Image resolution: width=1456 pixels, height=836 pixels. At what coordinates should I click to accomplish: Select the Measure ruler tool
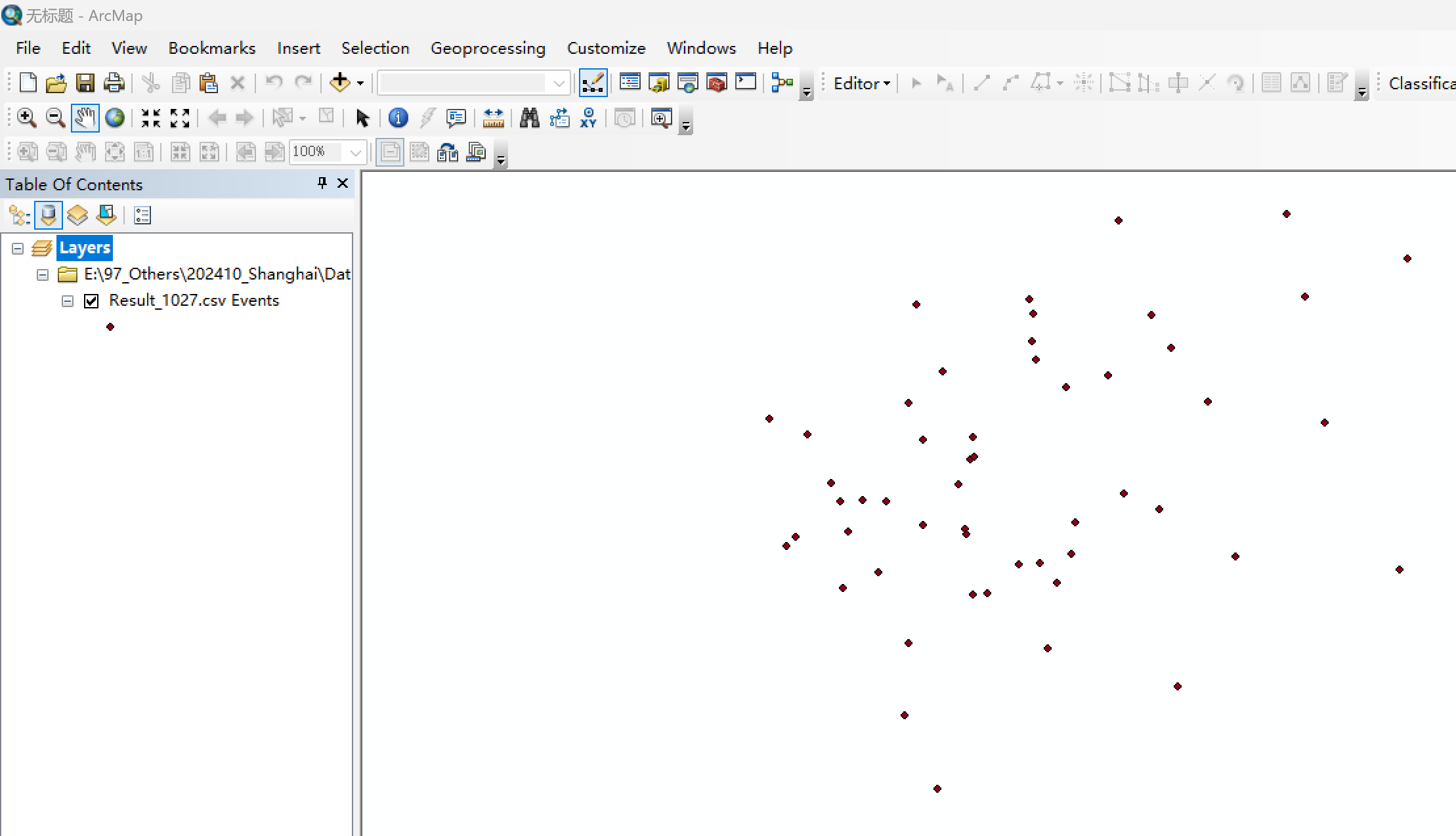click(493, 118)
